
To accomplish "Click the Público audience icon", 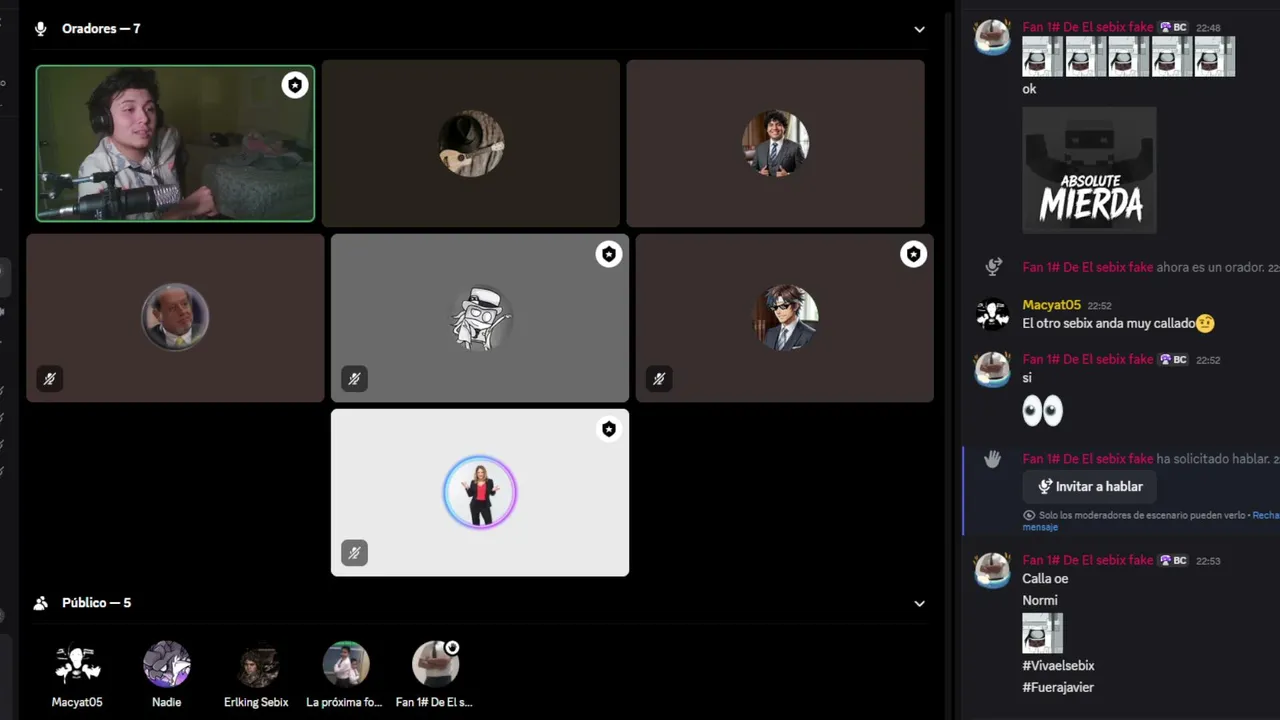I will [41, 603].
